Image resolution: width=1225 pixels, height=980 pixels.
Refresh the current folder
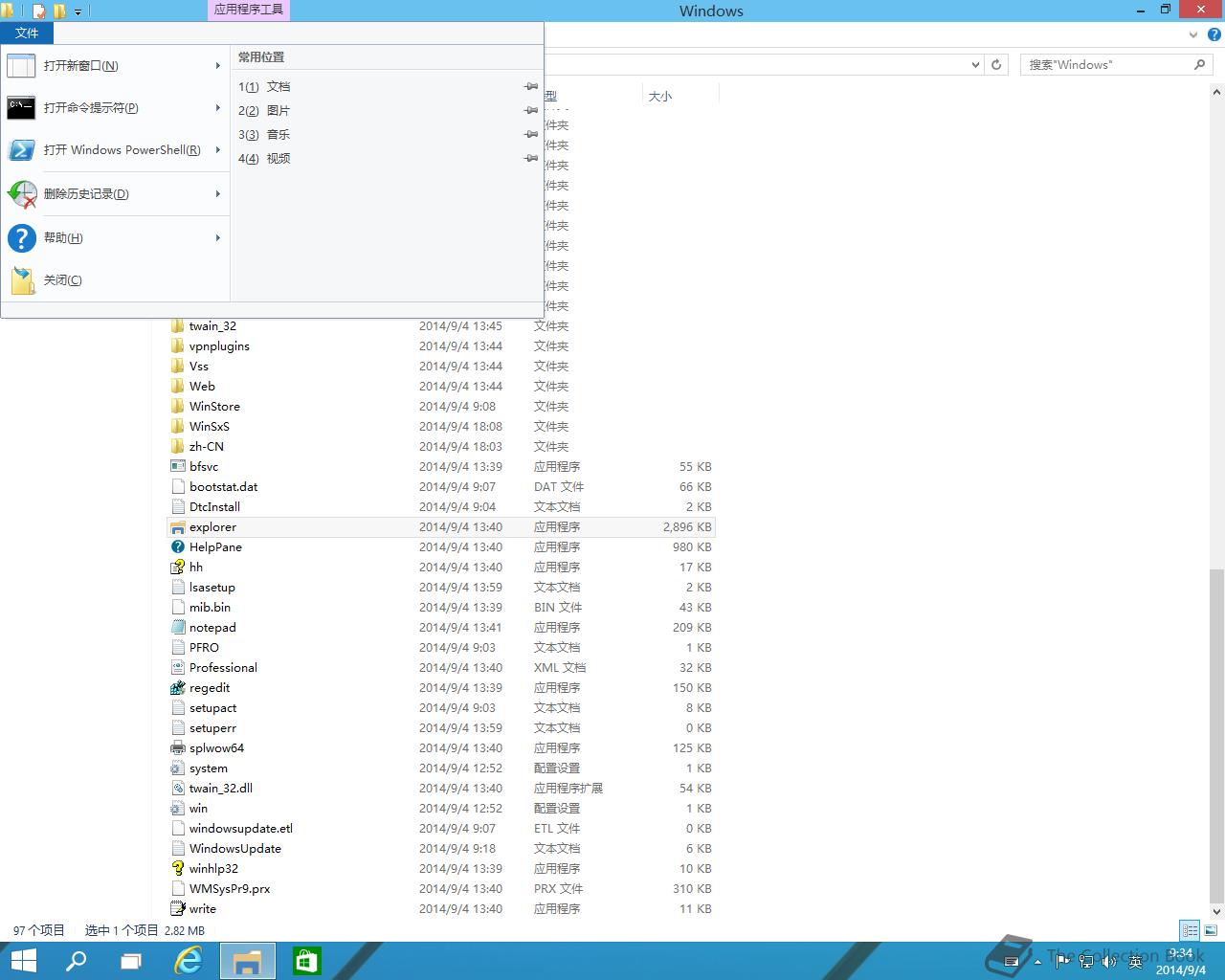[996, 65]
